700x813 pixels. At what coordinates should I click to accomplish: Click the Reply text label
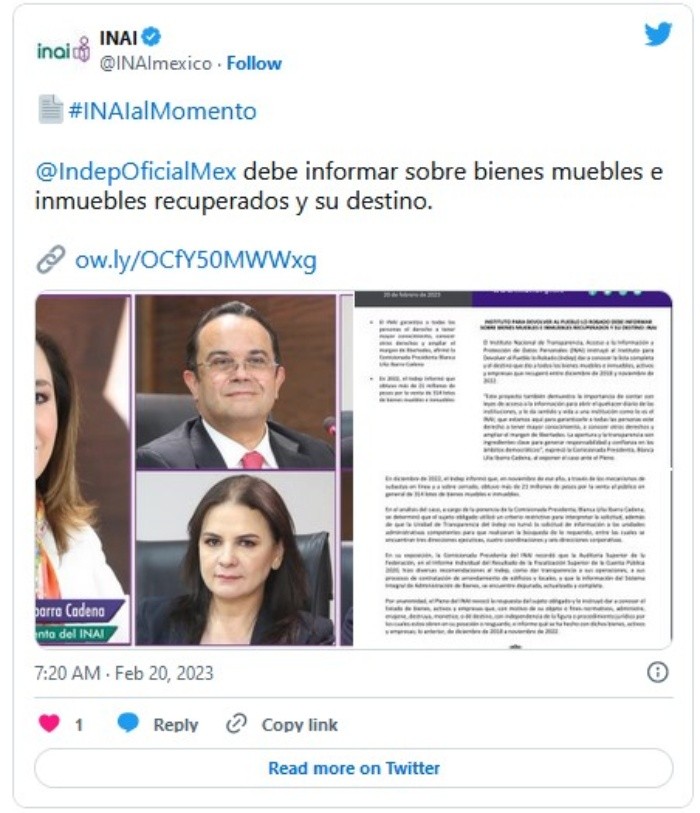point(176,724)
